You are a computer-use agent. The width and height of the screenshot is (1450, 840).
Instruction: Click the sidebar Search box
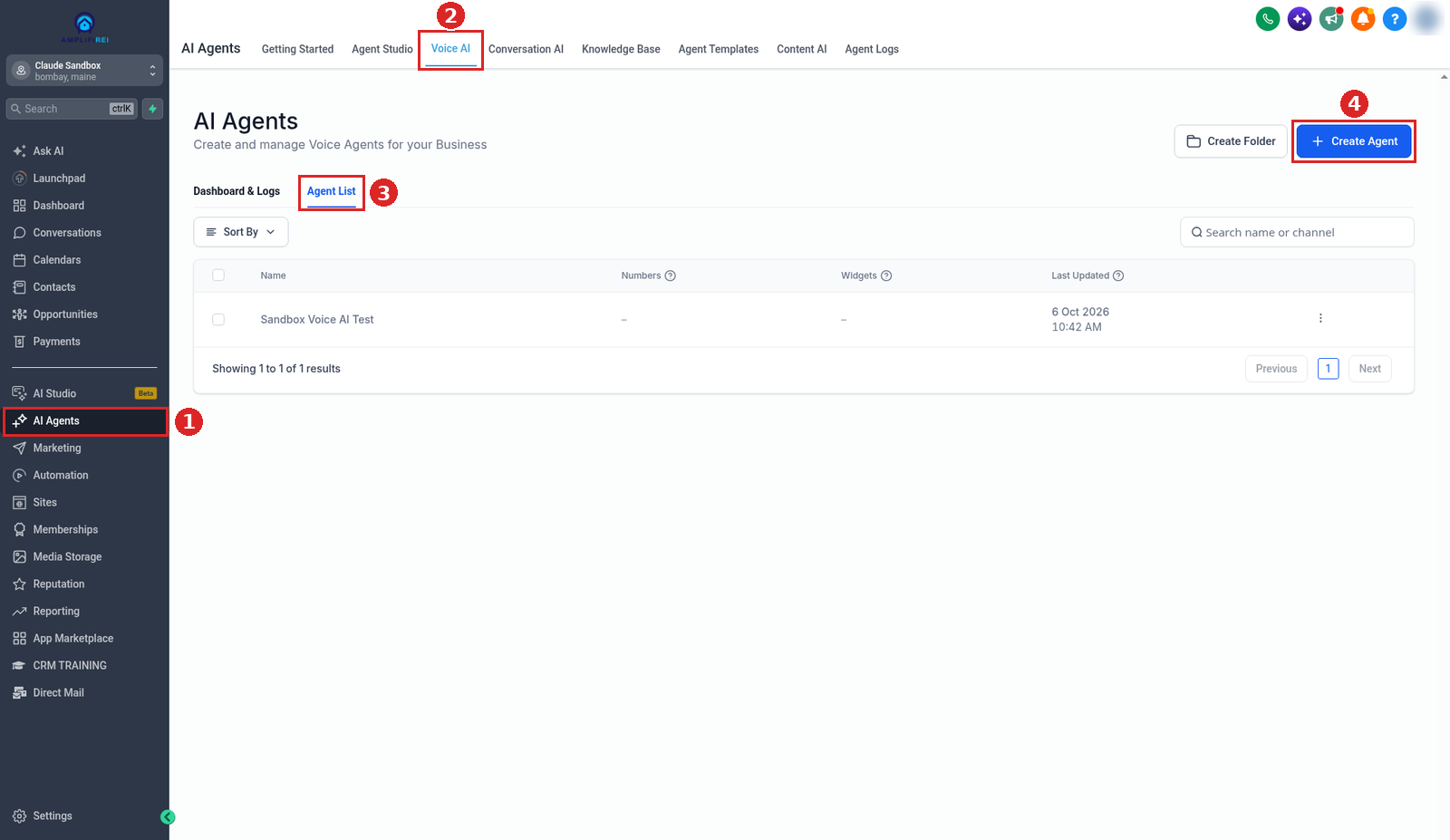(x=72, y=109)
